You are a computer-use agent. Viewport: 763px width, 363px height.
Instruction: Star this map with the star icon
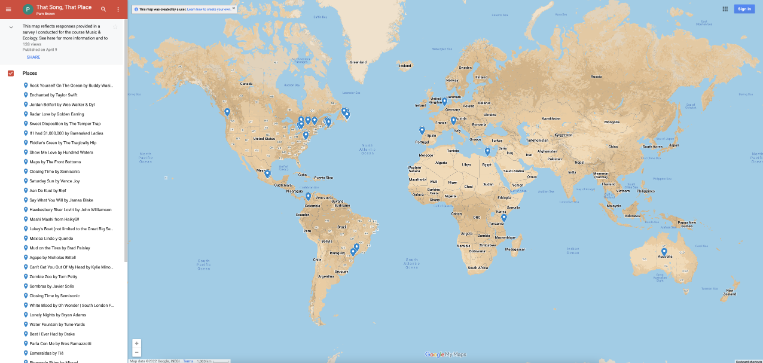tap(115, 27)
